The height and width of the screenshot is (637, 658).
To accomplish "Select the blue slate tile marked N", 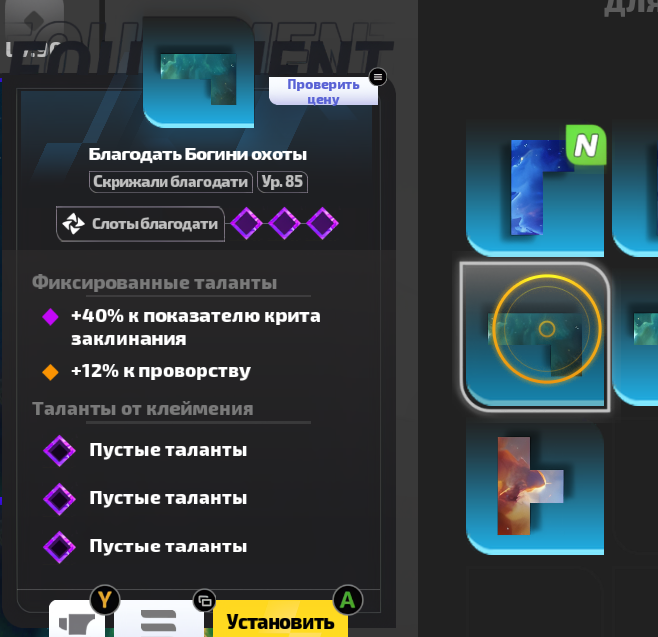I will click(535, 188).
